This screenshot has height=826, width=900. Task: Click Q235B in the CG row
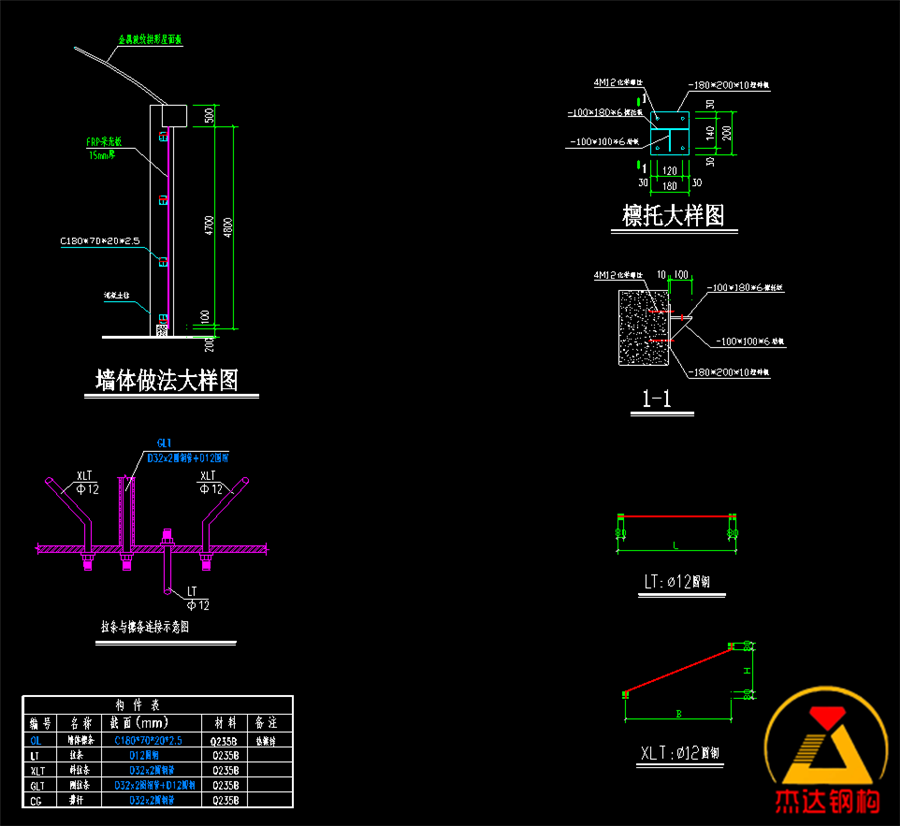click(226, 801)
